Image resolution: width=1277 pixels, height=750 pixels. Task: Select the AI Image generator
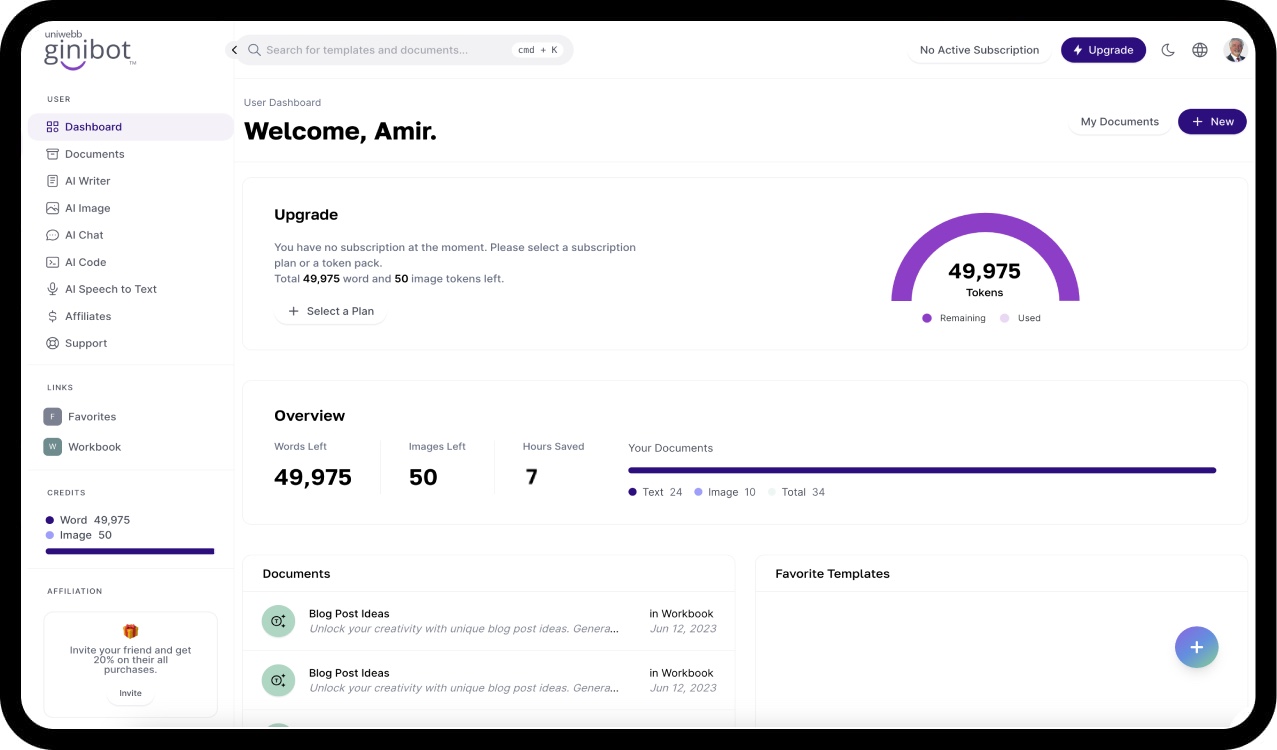pos(86,208)
